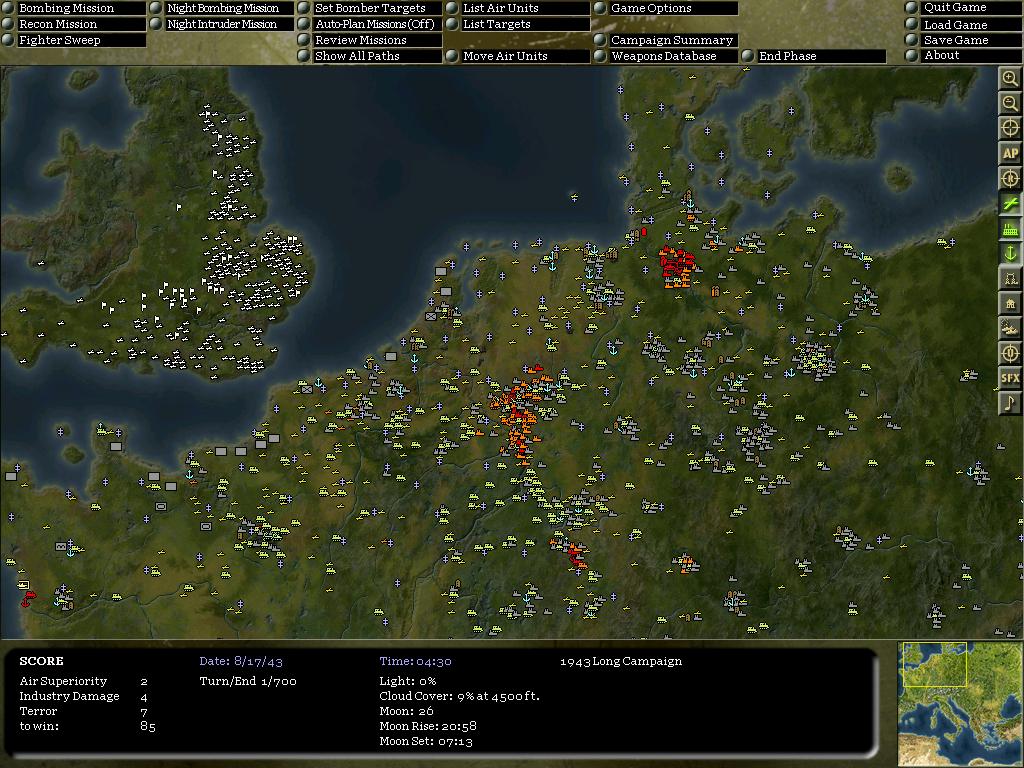The width and height of the screenshot is (1024, 768).
Task: Open List Air Units
Action: (x=518, y=8)
